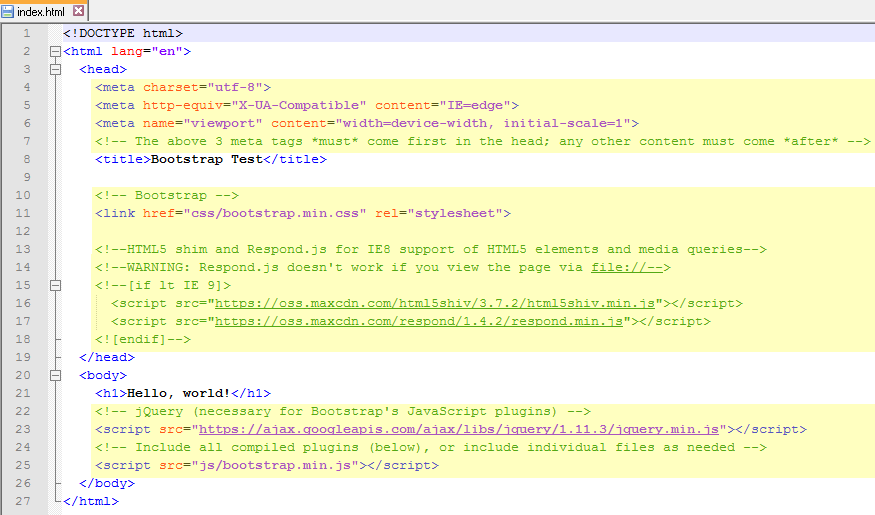
Task: Click the 'HTML5 shim and Respond.js' comment
Action: pos(431,249)
